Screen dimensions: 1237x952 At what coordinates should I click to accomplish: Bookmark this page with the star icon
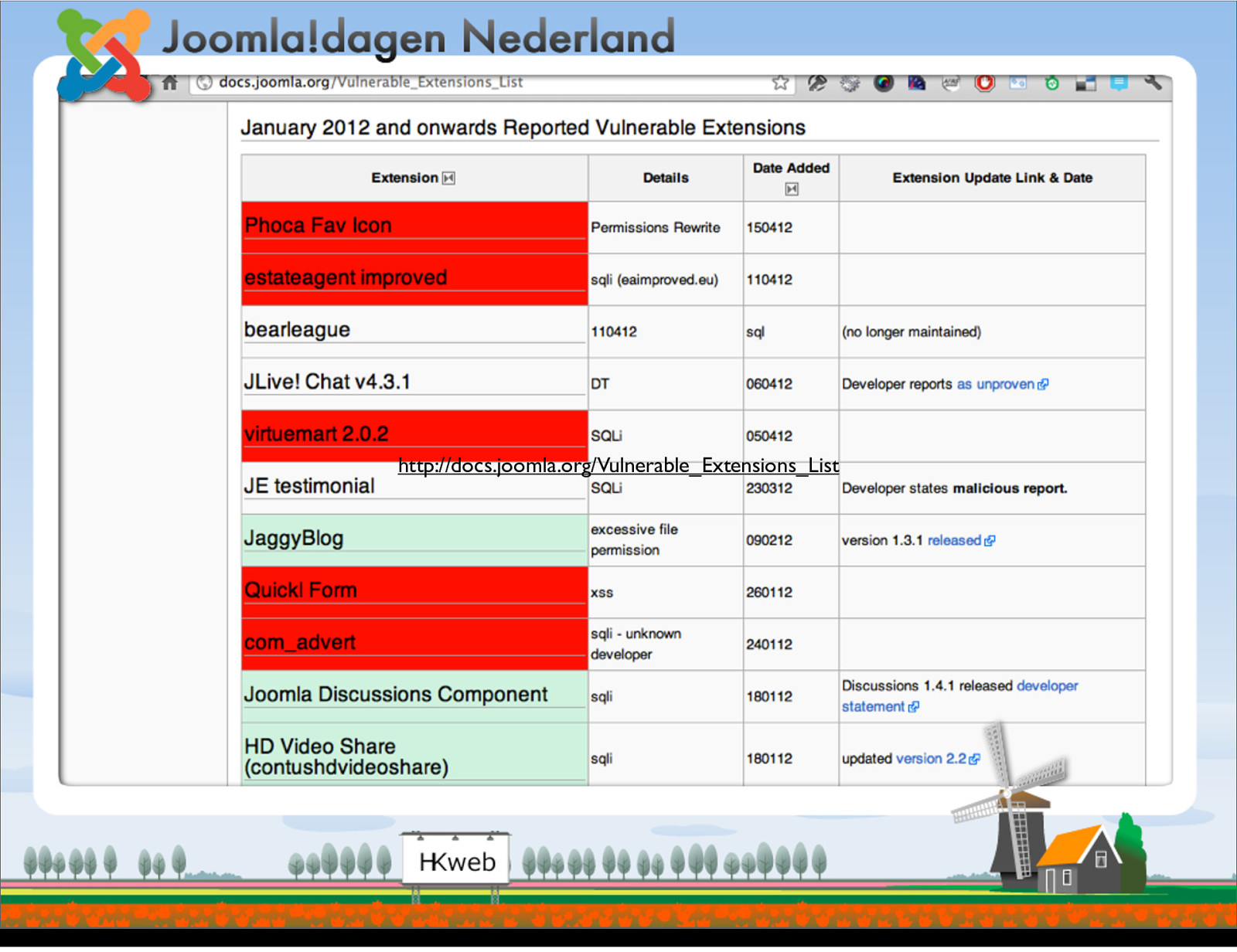click(780, 83)
